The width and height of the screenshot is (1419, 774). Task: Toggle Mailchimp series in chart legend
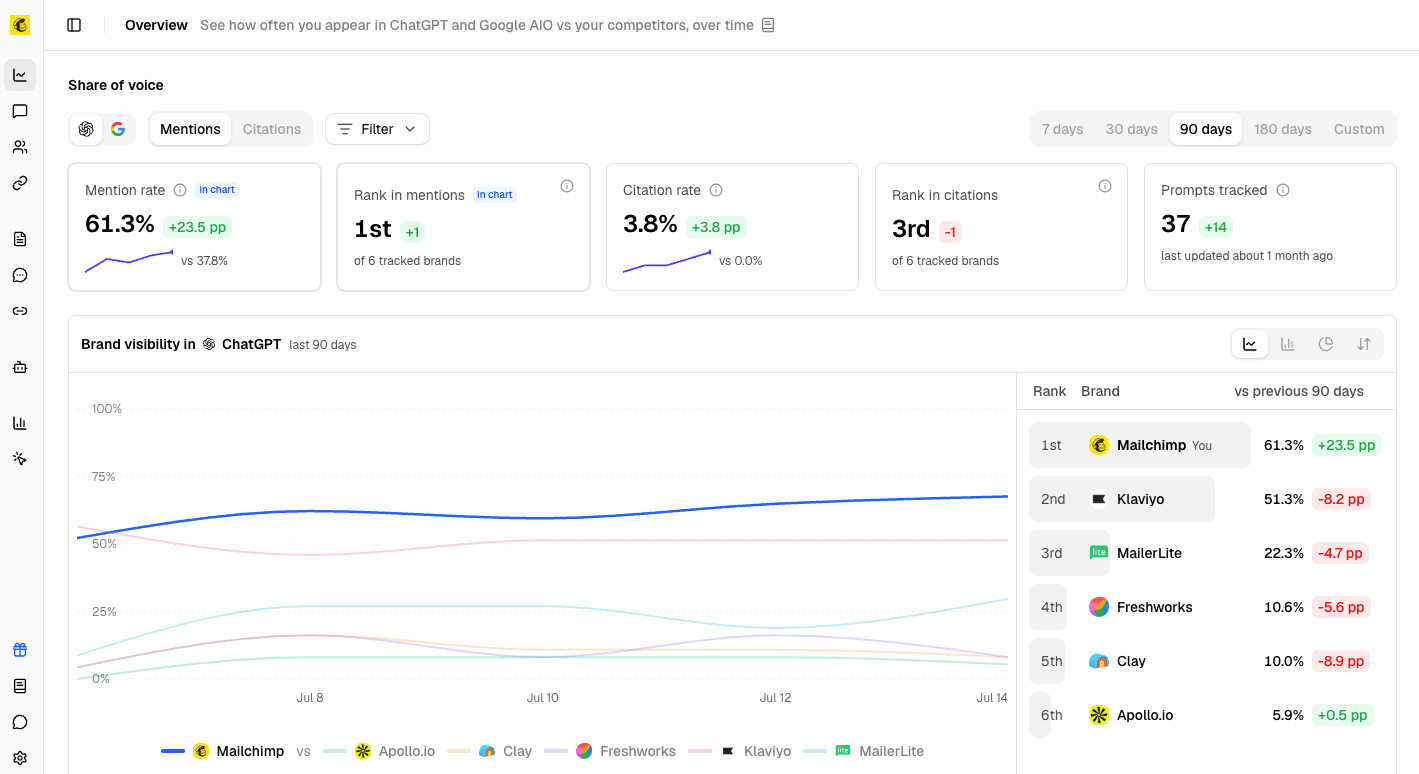[223, 751]
